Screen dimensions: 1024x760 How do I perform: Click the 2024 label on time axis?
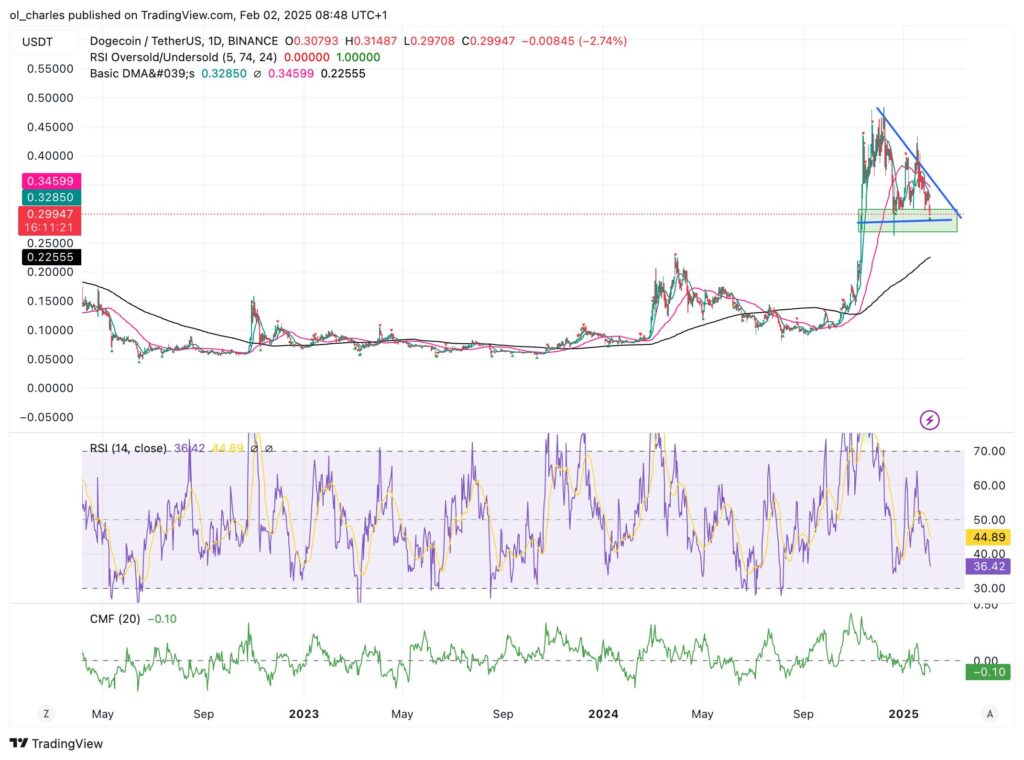(x=603, y=714)
